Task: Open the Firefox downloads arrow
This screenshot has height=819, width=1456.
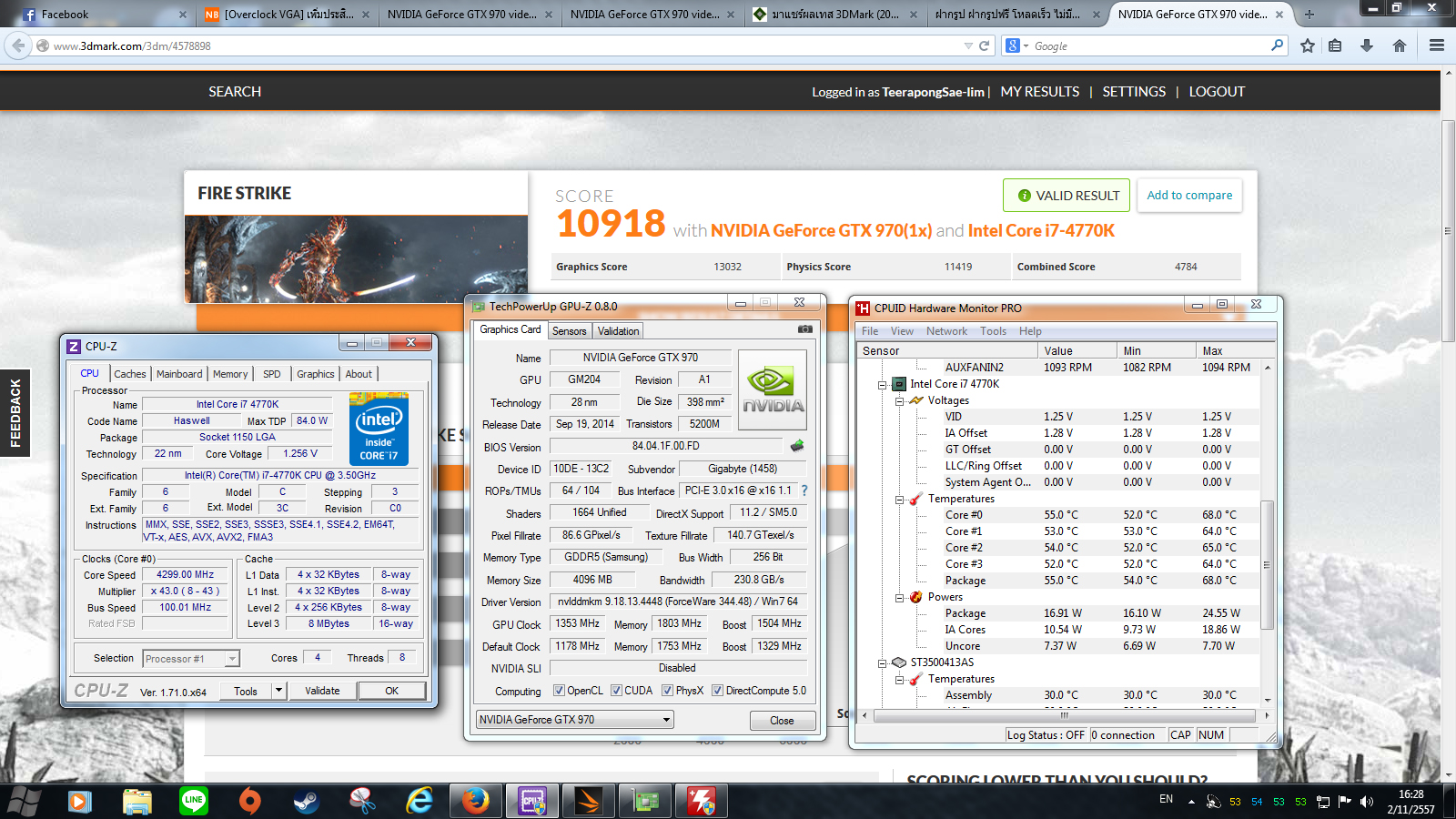Action: click(x=1367, y=45)
